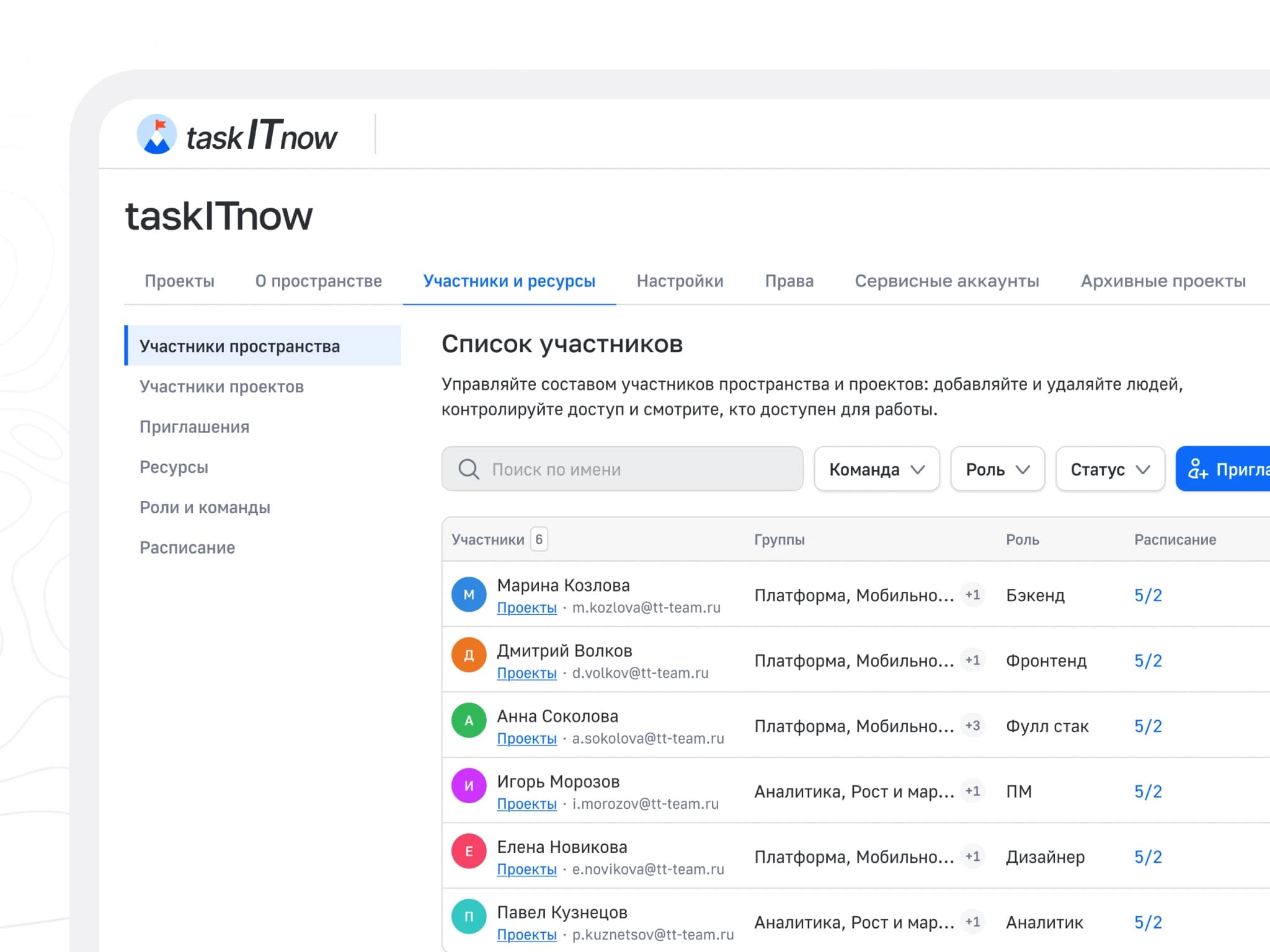
Task: Open Роли и команды in sidebar
Action: 205,508
